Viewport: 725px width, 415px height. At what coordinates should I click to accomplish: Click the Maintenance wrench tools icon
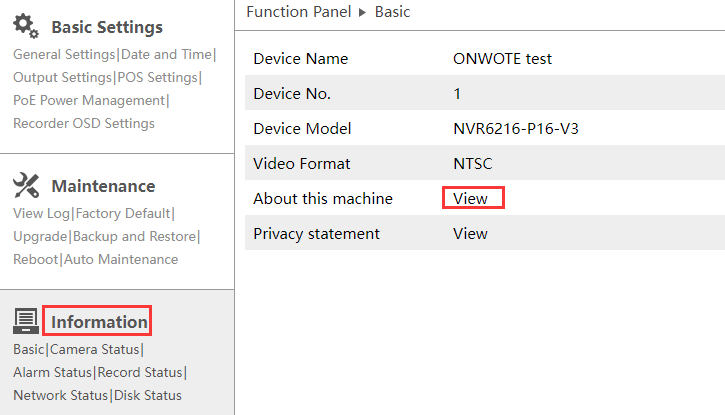click(x=26, y=185)
